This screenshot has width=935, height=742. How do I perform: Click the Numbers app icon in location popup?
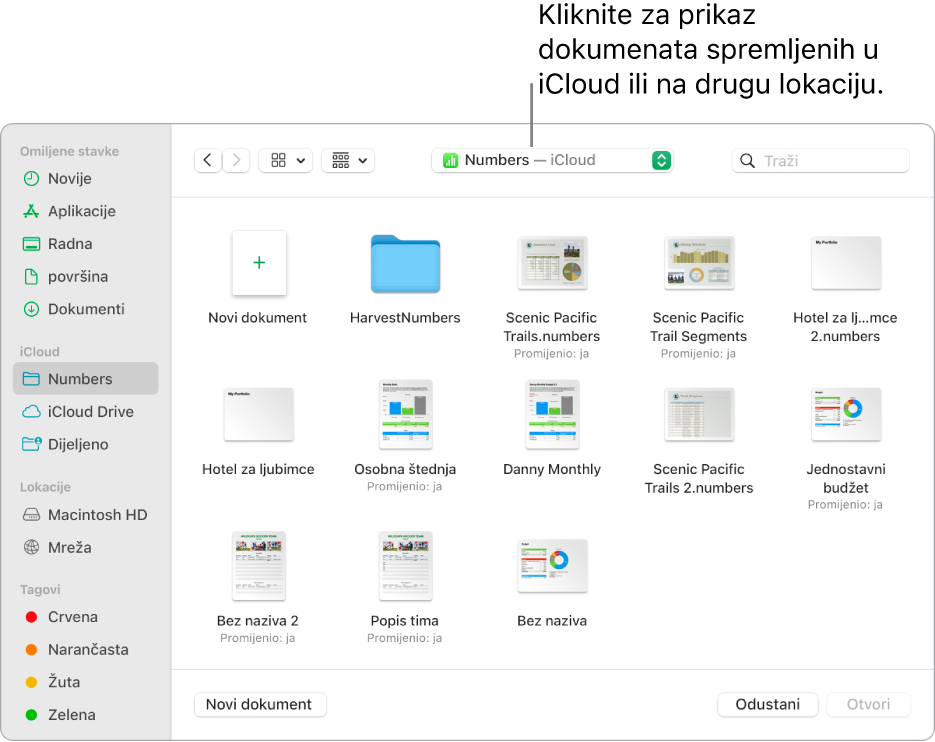coord(450,160)
